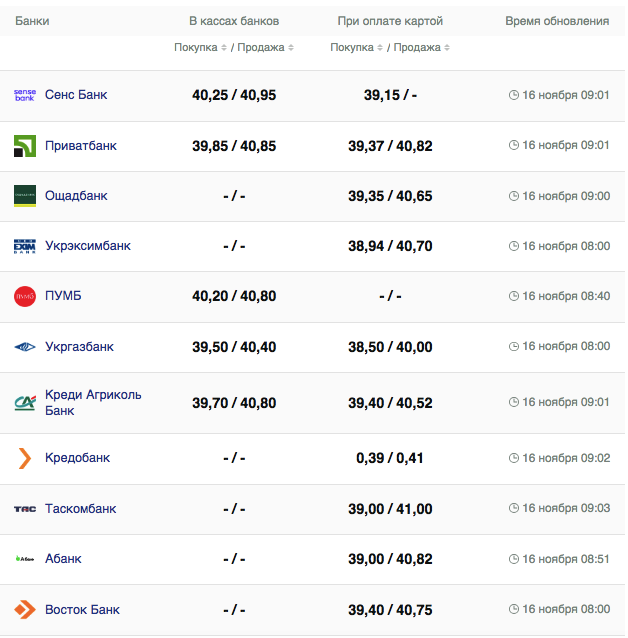Click the Vostok Bank orange logo
This screenshot has height=638, width=628.
pos(25,609)
